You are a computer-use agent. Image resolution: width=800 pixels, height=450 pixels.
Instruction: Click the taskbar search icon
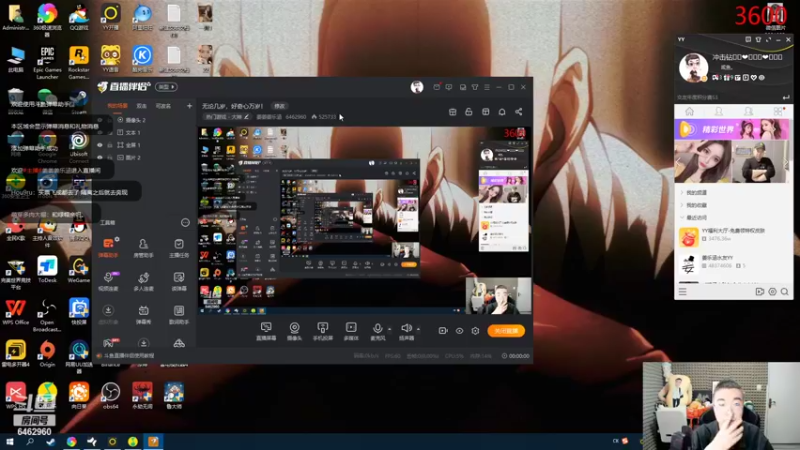pos(30,442)
